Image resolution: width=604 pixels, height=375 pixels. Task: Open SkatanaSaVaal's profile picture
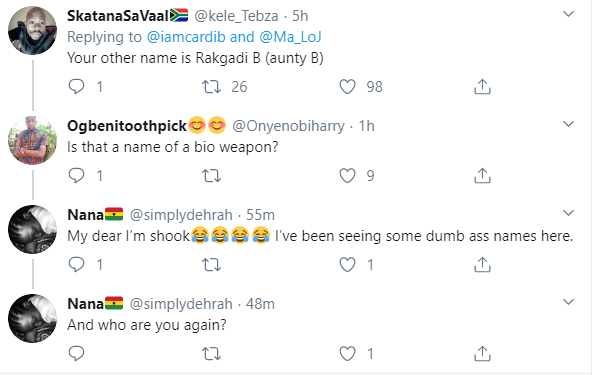point(32,30)
